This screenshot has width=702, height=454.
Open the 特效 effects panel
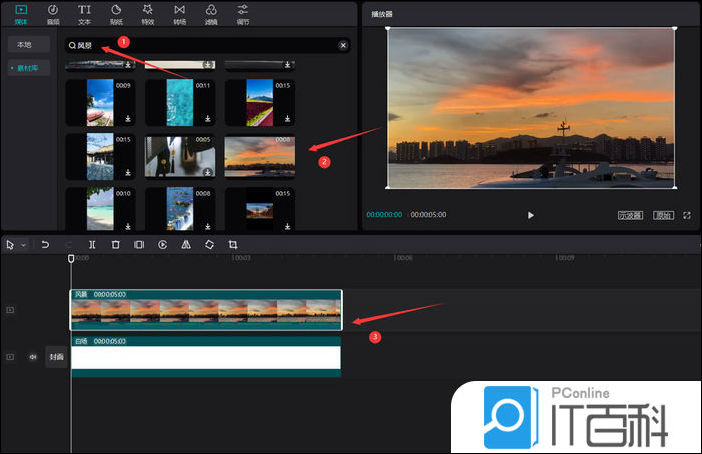[147, 13]
